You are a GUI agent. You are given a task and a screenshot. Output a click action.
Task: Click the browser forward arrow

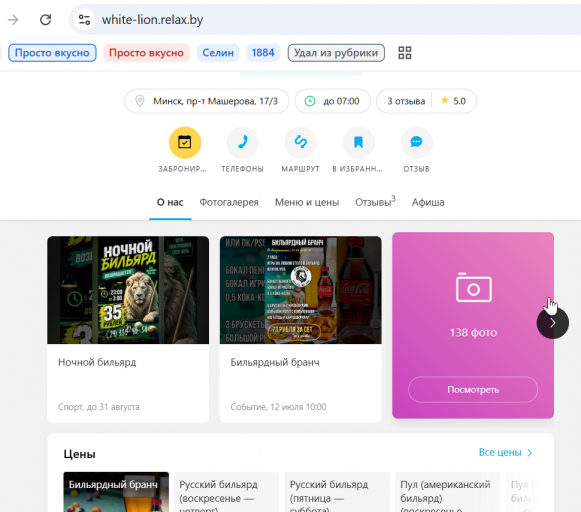click(x=13, y=20)
